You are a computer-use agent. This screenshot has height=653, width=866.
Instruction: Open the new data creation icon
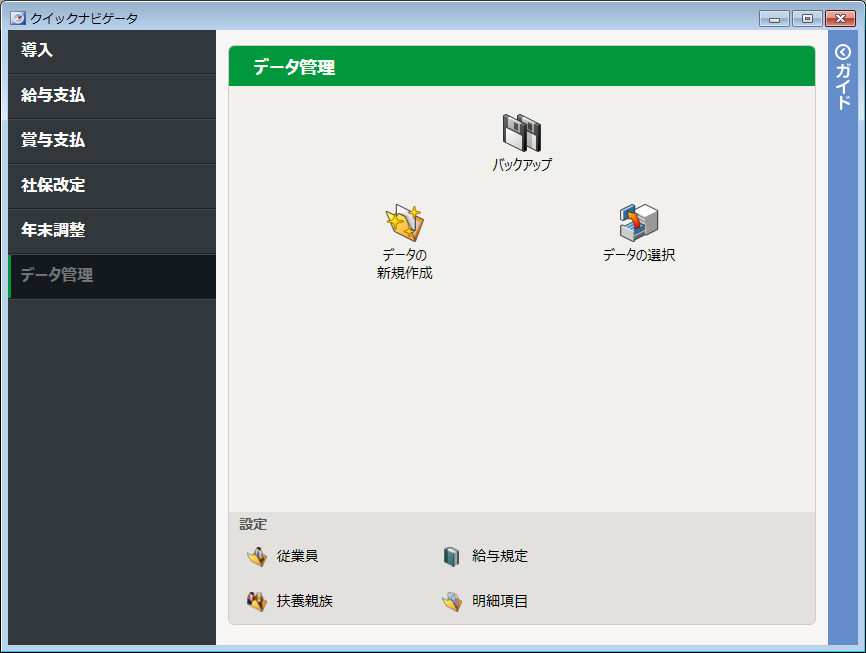click(x=405, y=223)
